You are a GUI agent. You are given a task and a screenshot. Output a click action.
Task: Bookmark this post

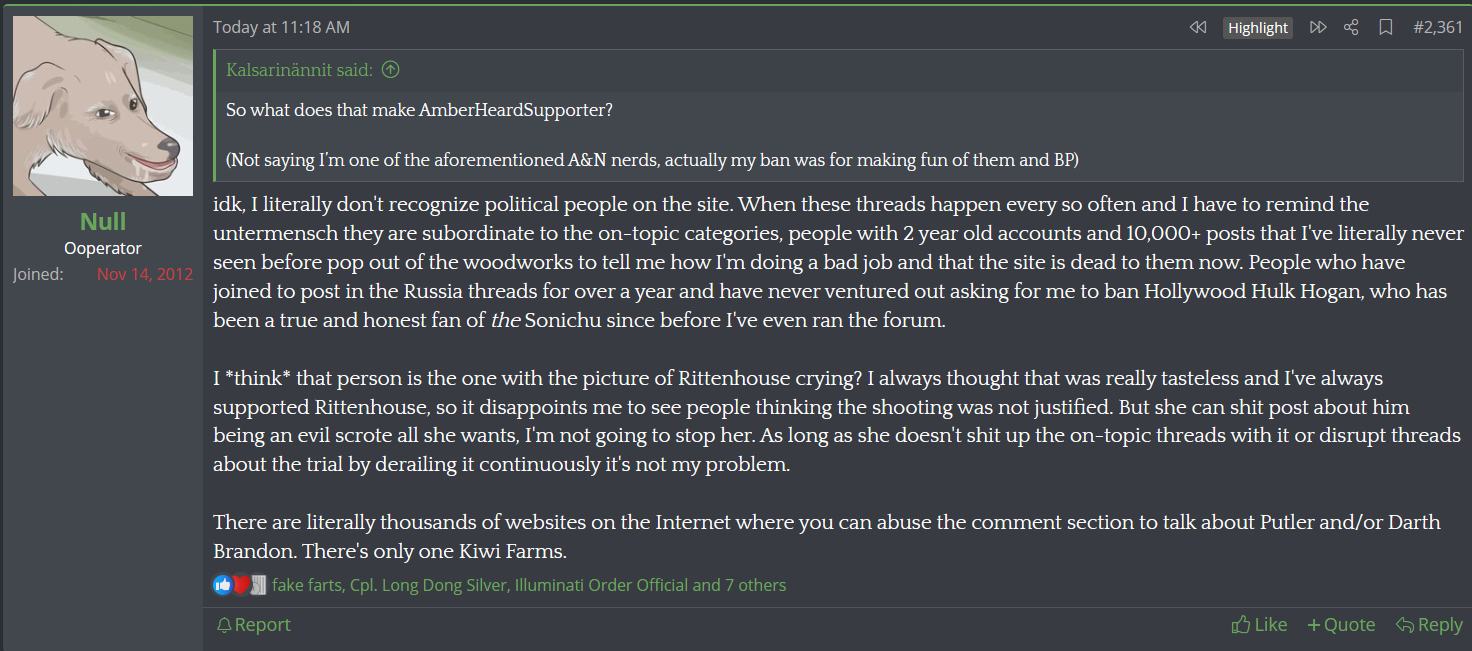tap(1385, 28)
